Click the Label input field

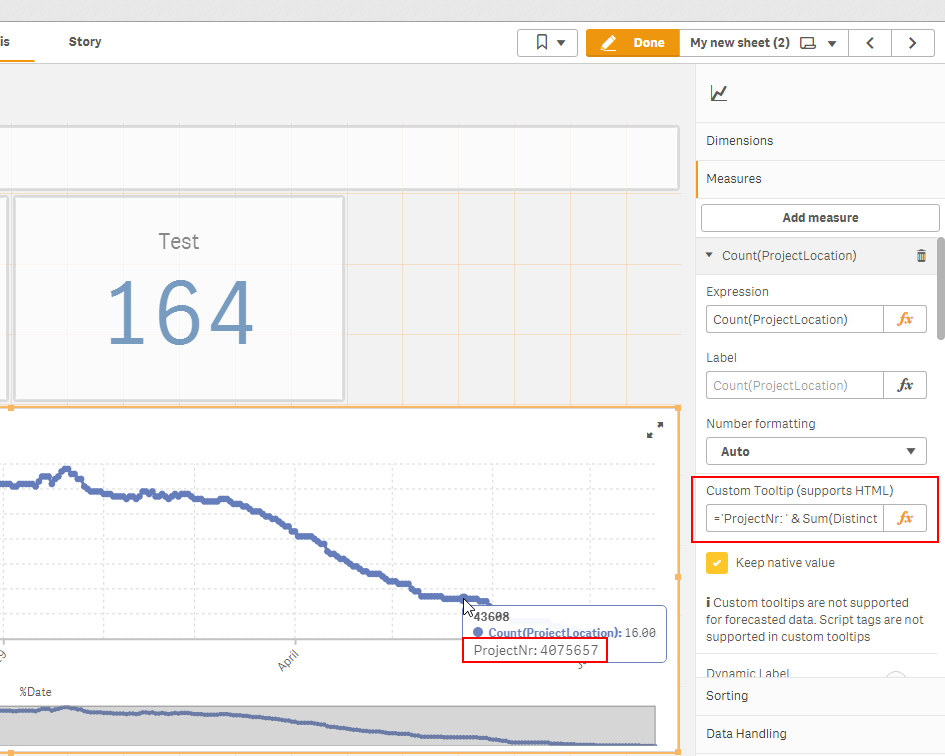pos(794,385)
